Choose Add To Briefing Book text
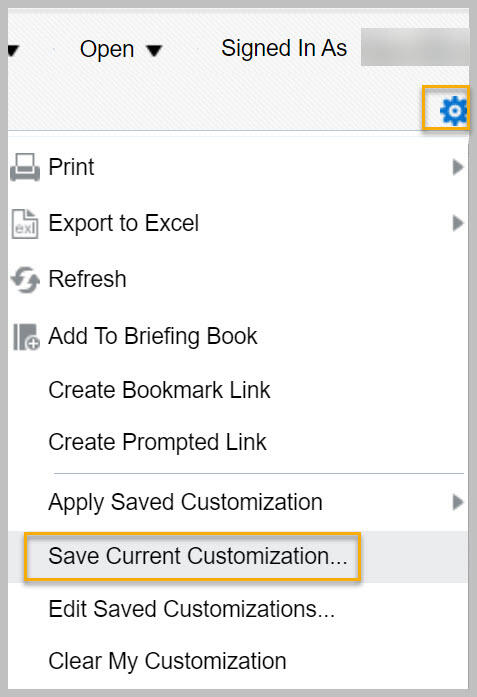 click(x=153, y=336)
